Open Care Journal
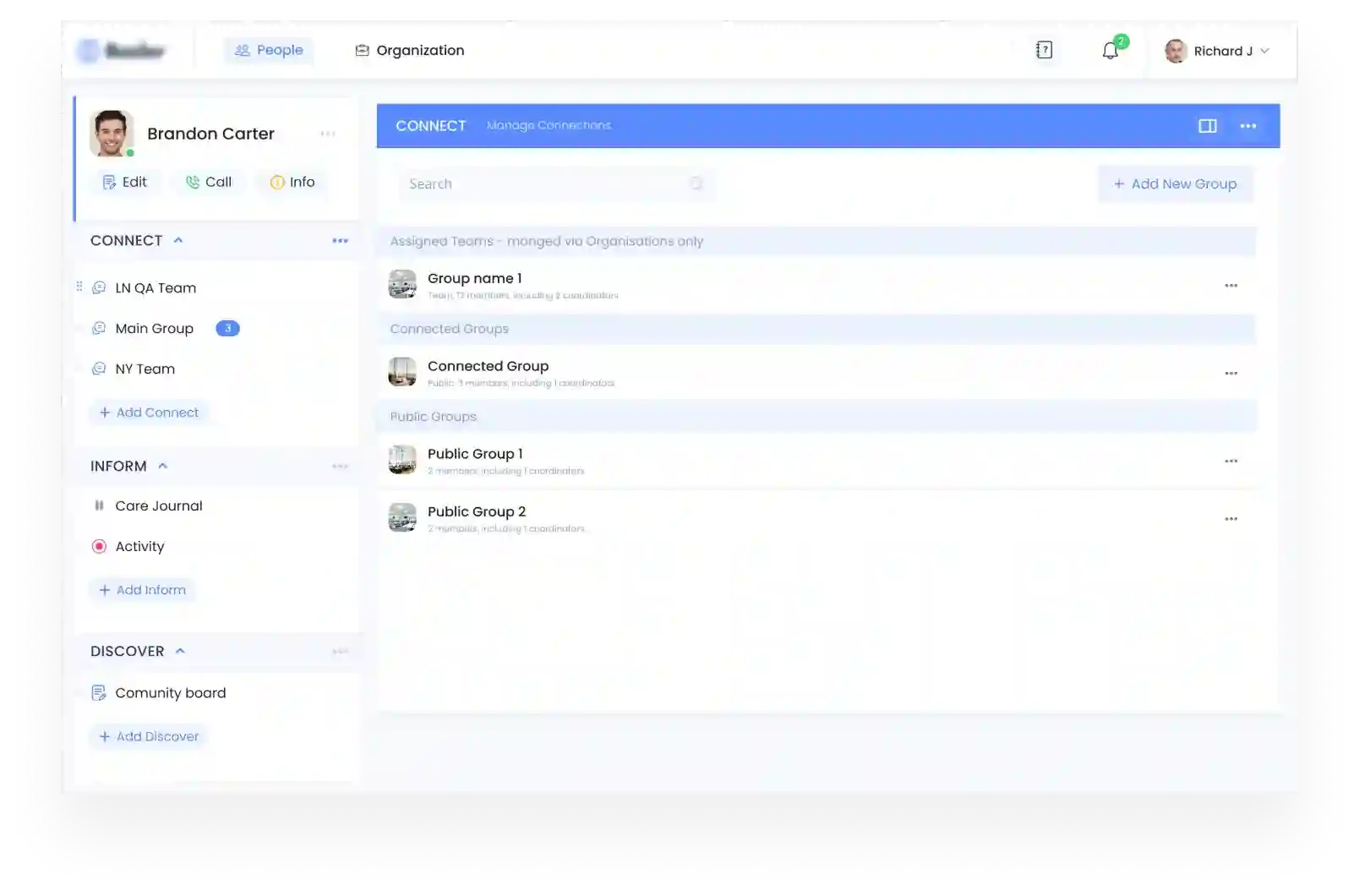The height and width of the screenshot is (896, 1359). 159,505
